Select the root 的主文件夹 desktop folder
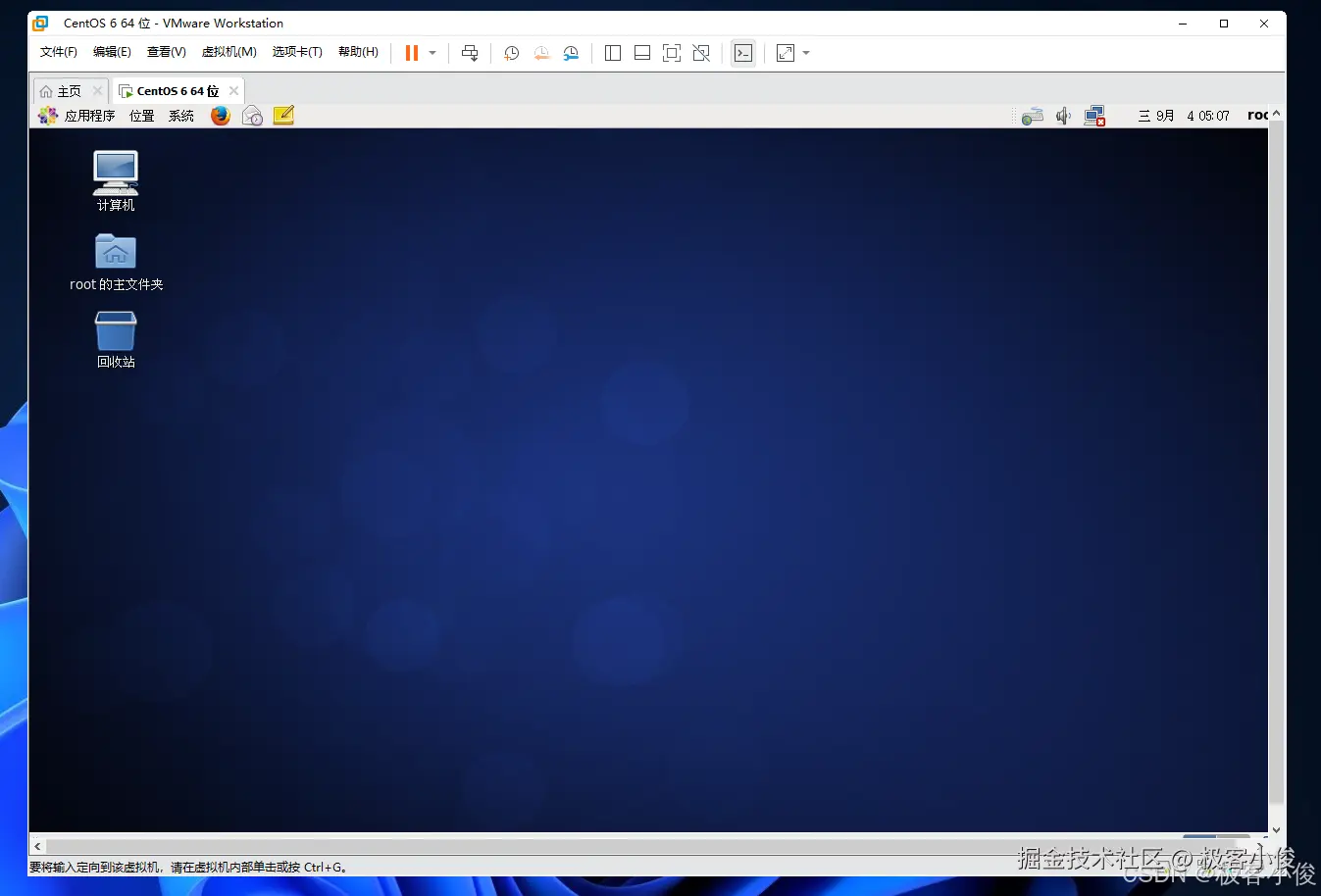 [116, 262]
